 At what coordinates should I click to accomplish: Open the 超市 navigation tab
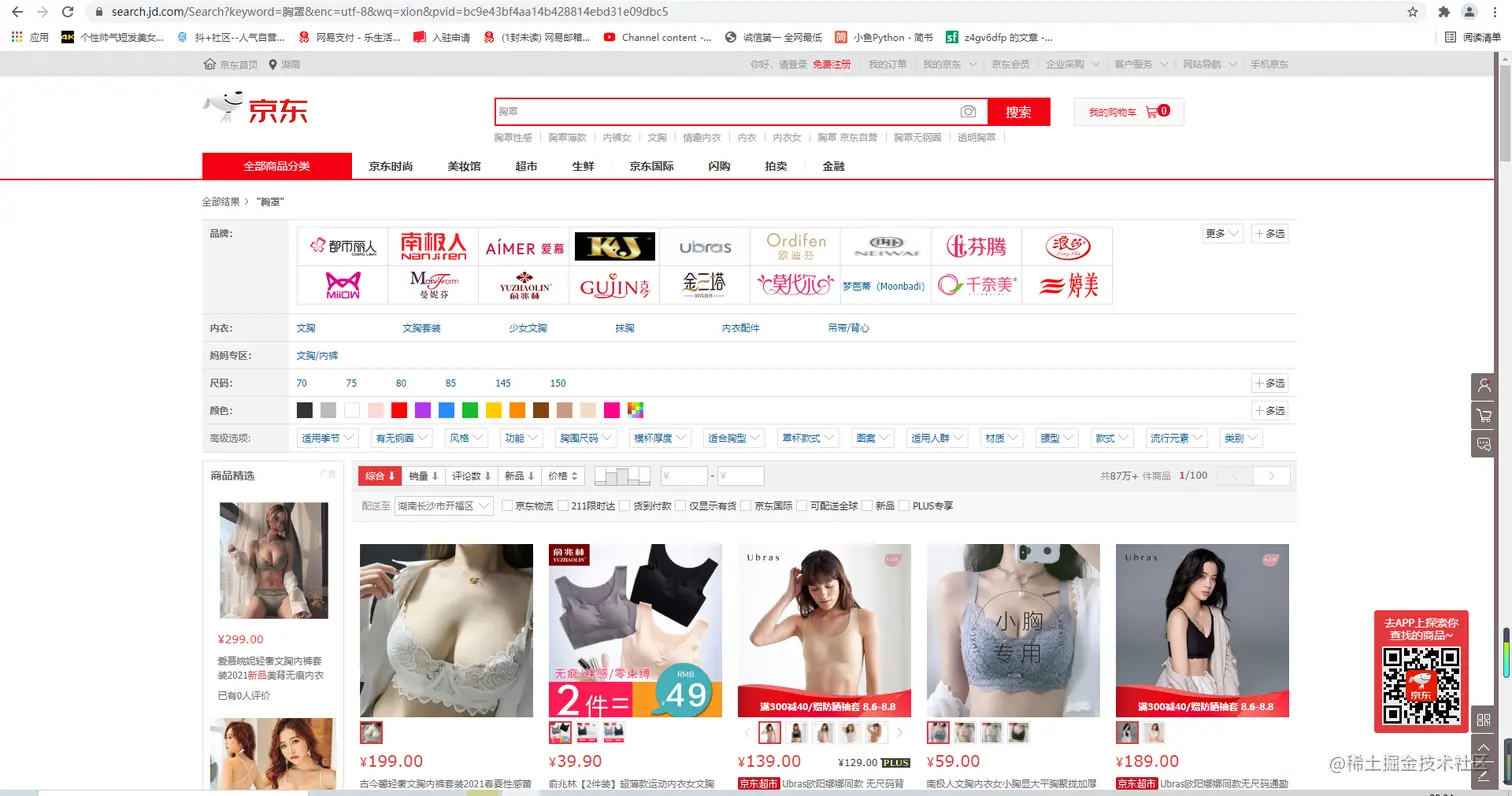click(526, 166)
